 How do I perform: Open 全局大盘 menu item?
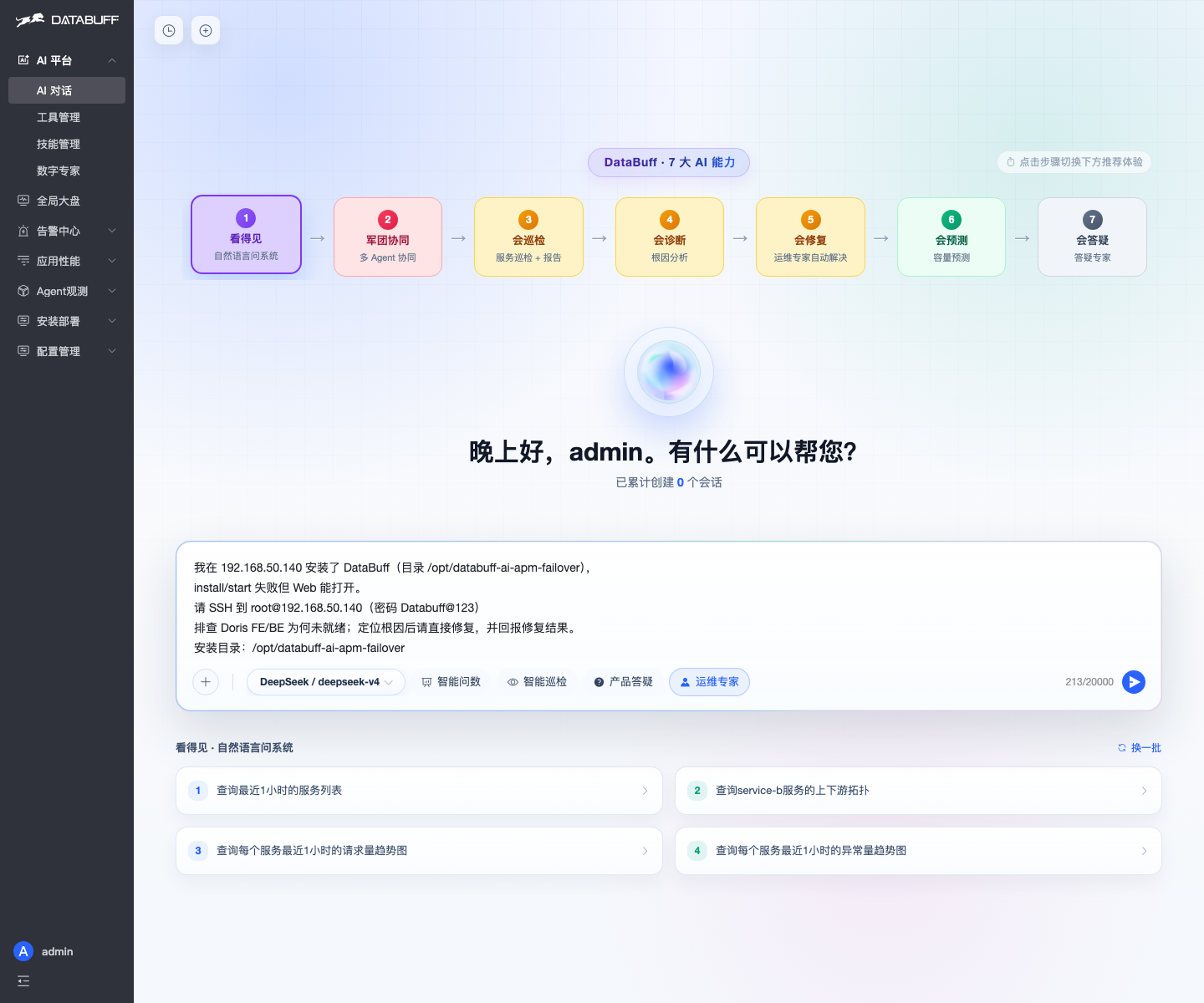click(67, 201)
